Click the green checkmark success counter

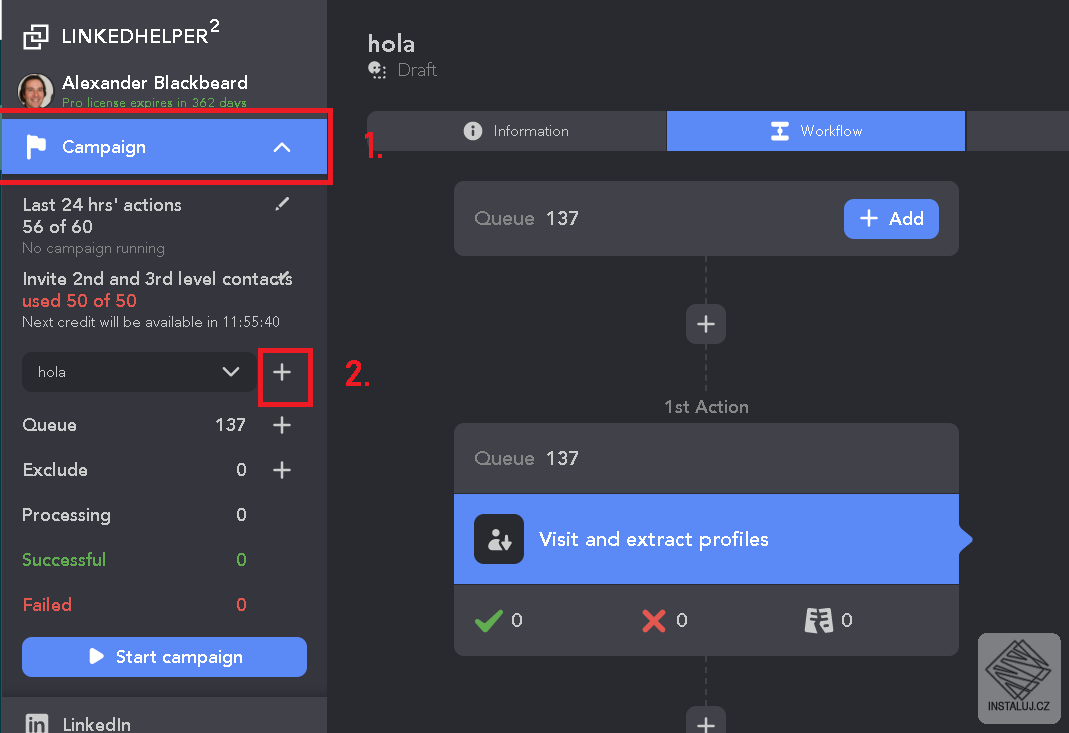[x=489, y=619]
